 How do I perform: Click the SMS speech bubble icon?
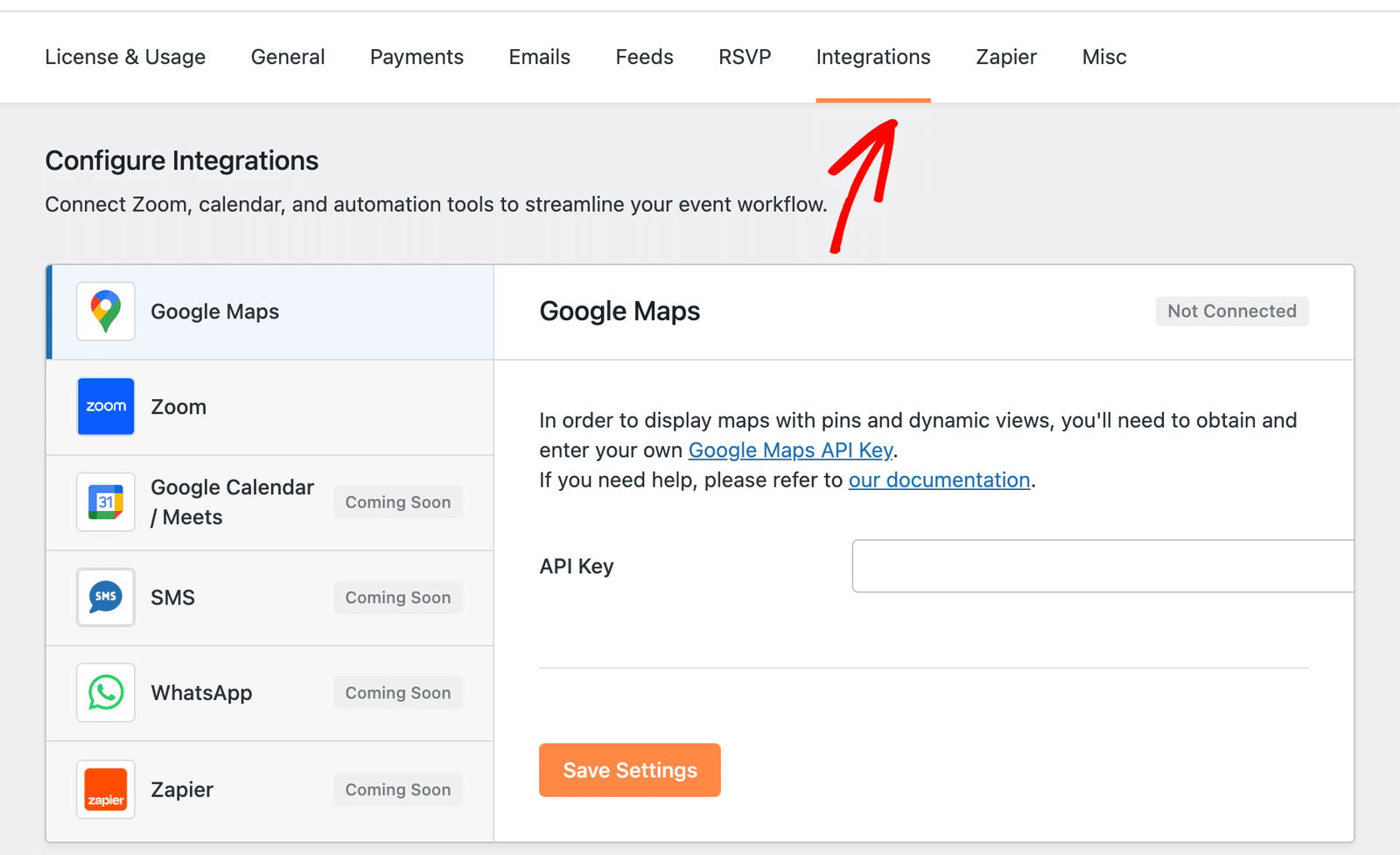tap(106, 597)
